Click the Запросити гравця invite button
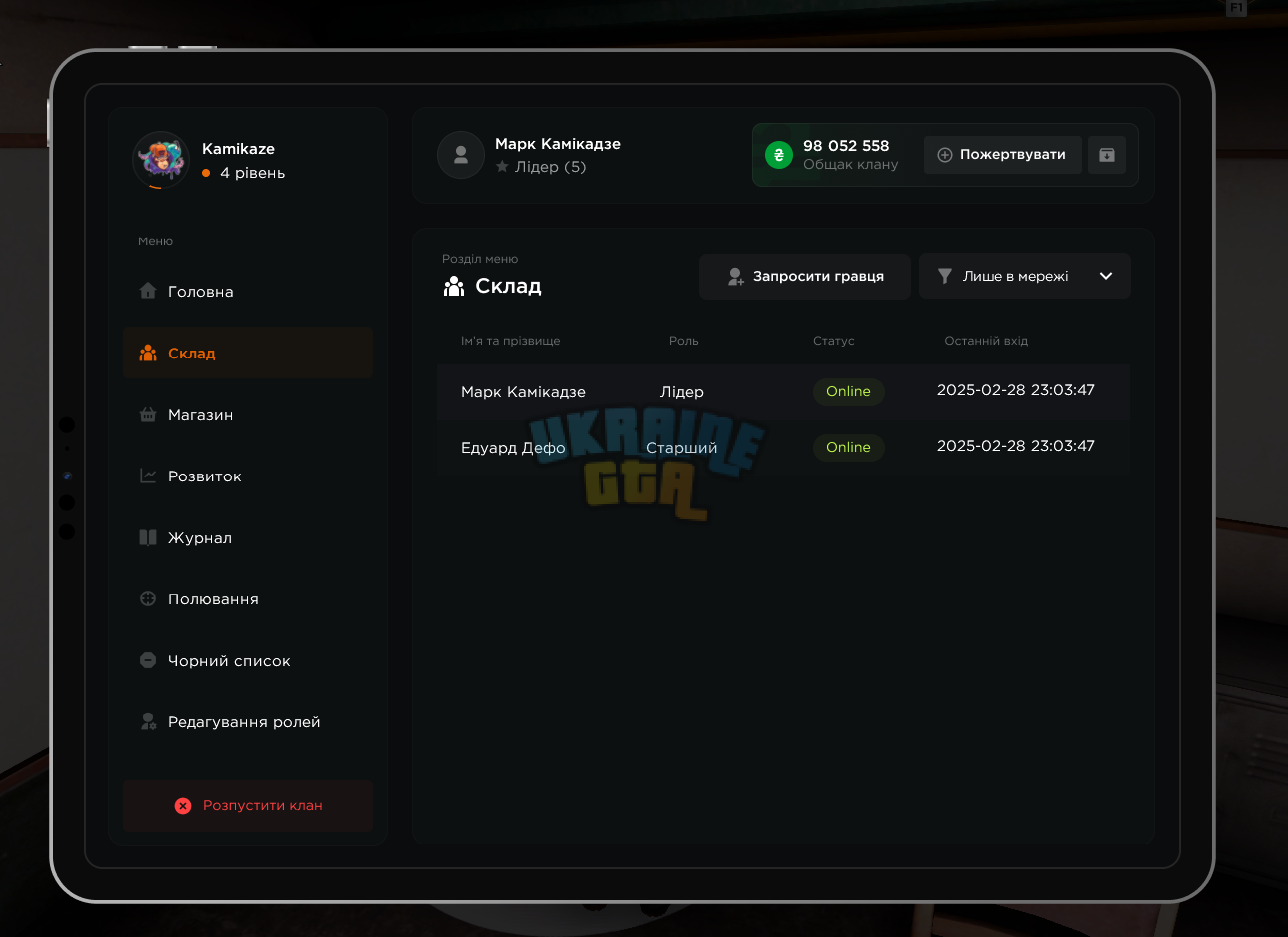 coord(805,276)
